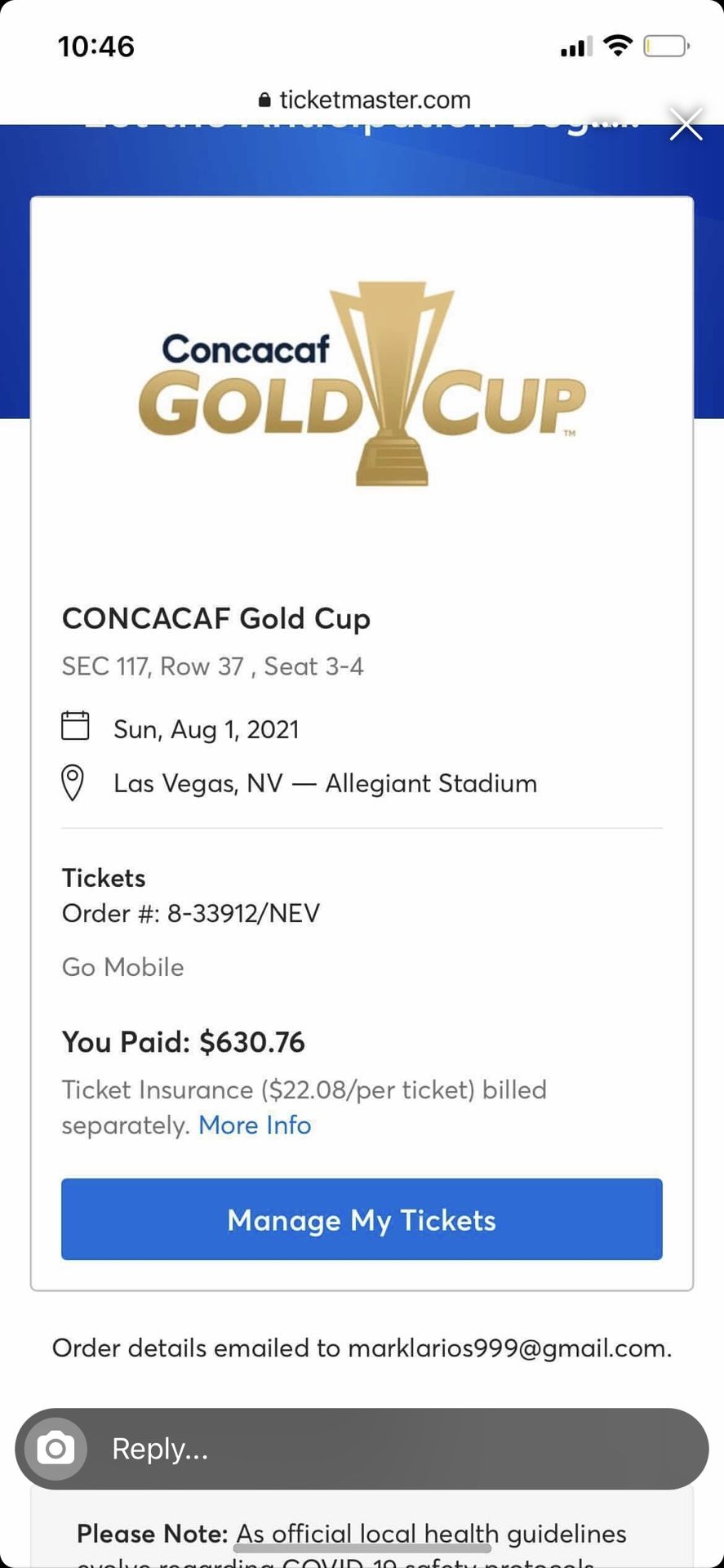Tap the cellular signal bars icon

[576, 47]
